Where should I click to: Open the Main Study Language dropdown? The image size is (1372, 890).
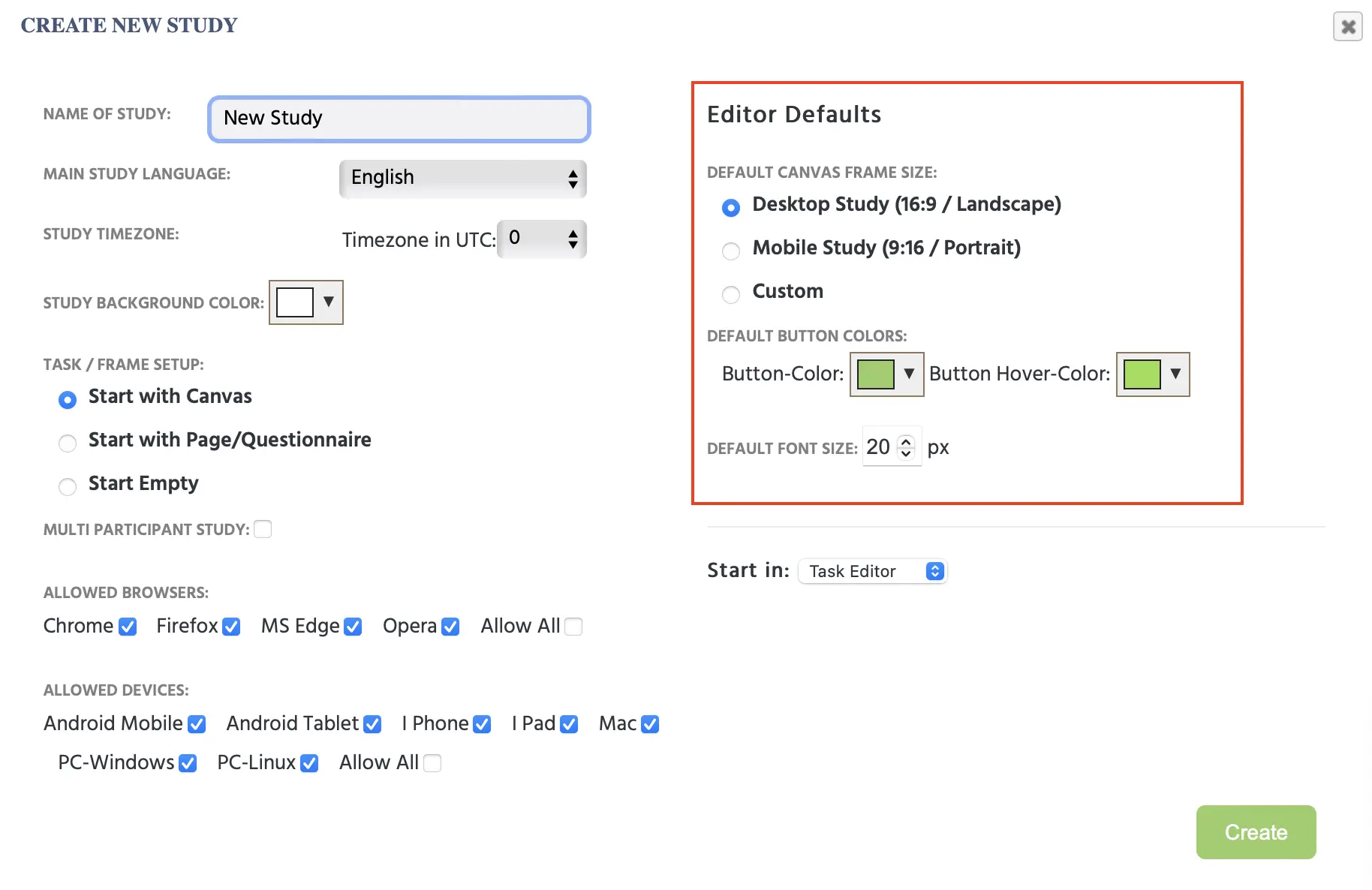tap(462, 179)
